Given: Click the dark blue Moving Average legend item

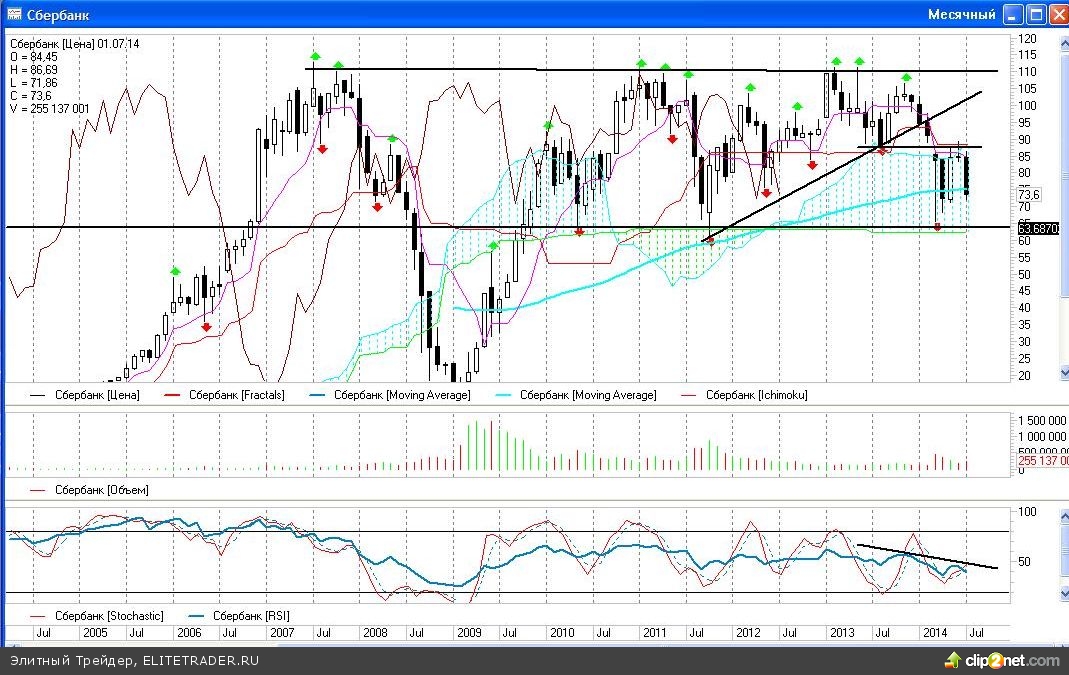Looking at the screenshot, I should point(402,395).
